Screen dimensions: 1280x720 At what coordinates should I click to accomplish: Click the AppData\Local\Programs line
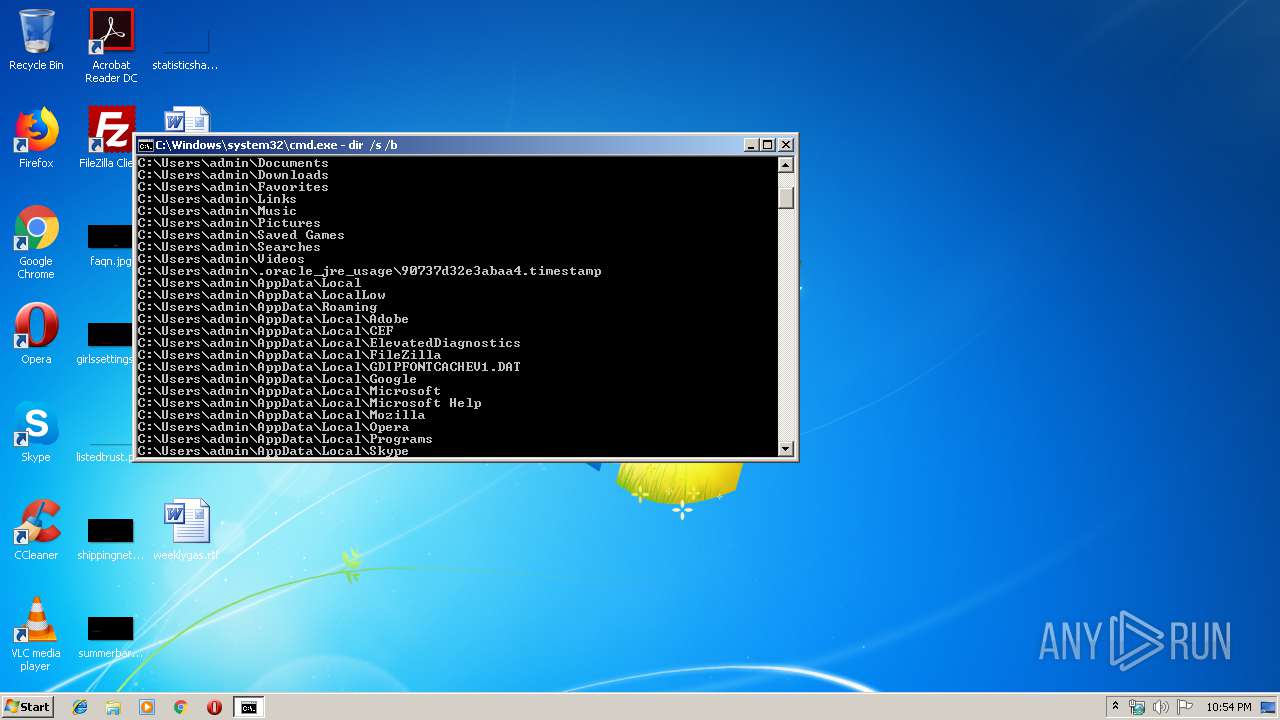click(x=285, y=439)
